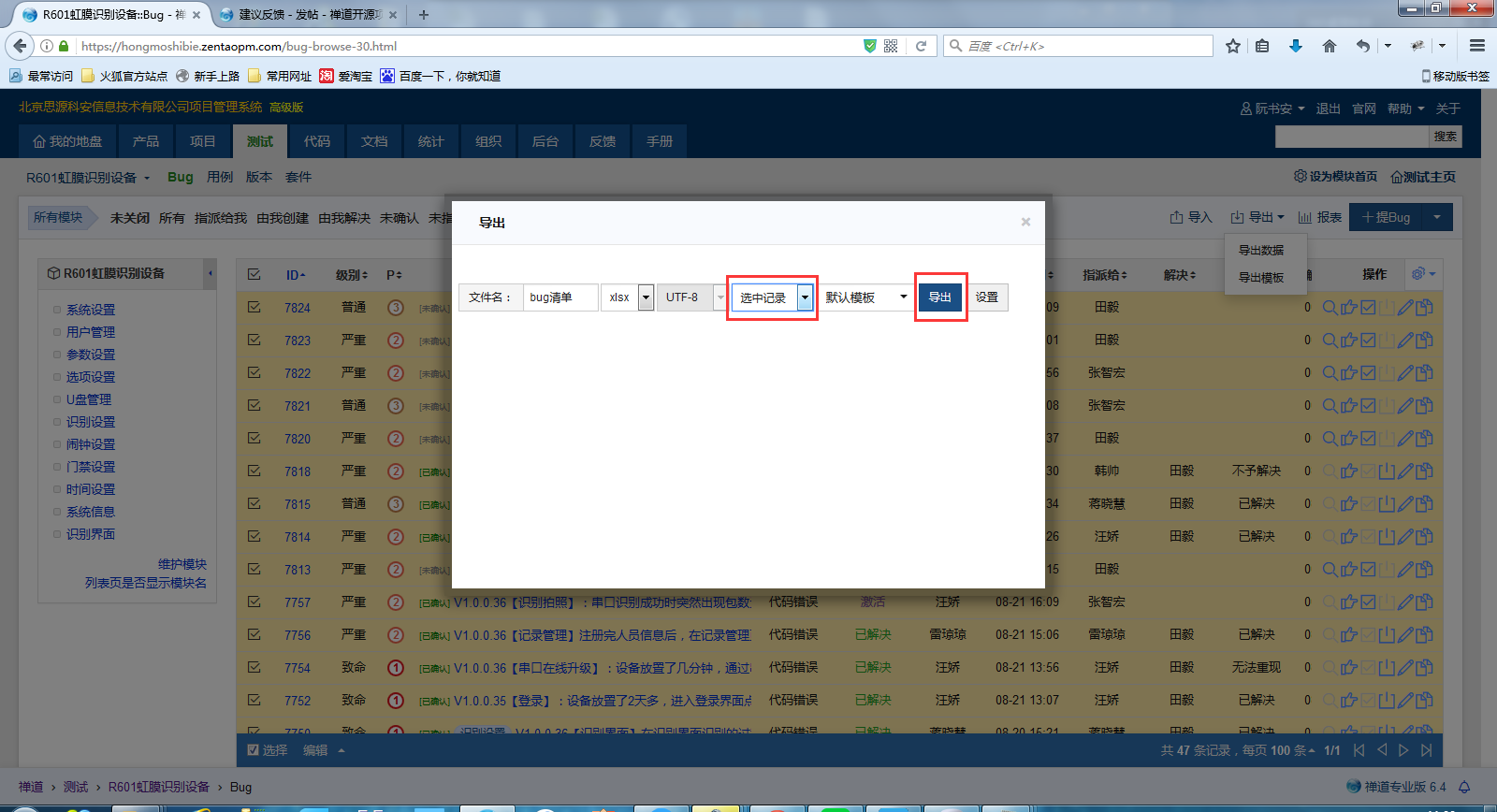Go to the browser home page icon

tap(1330, 46)
